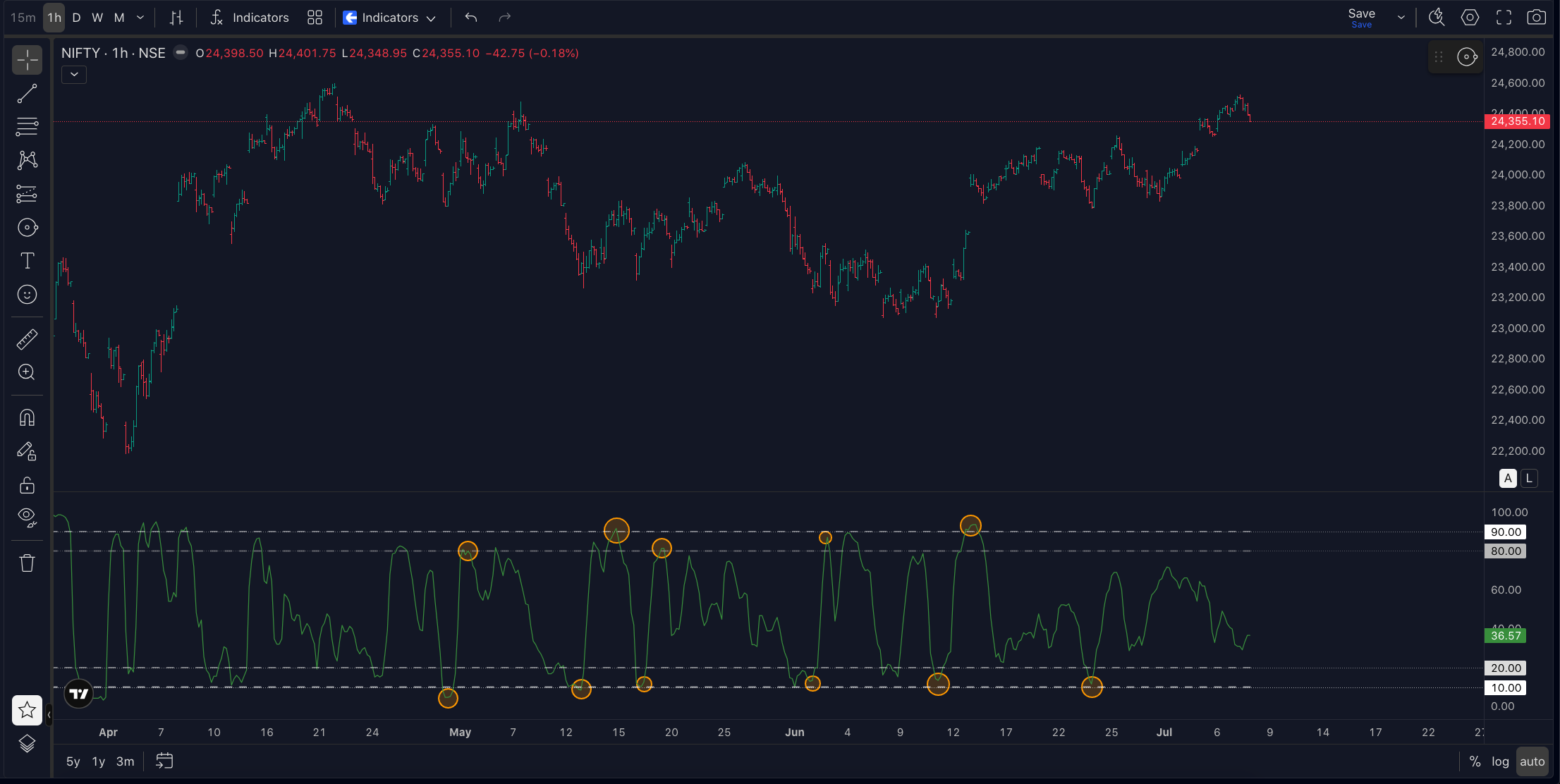The width and height of the screenshot is (1560, 784).
Task: Enter fullscreen mode
Action: tap(1504, 18)
